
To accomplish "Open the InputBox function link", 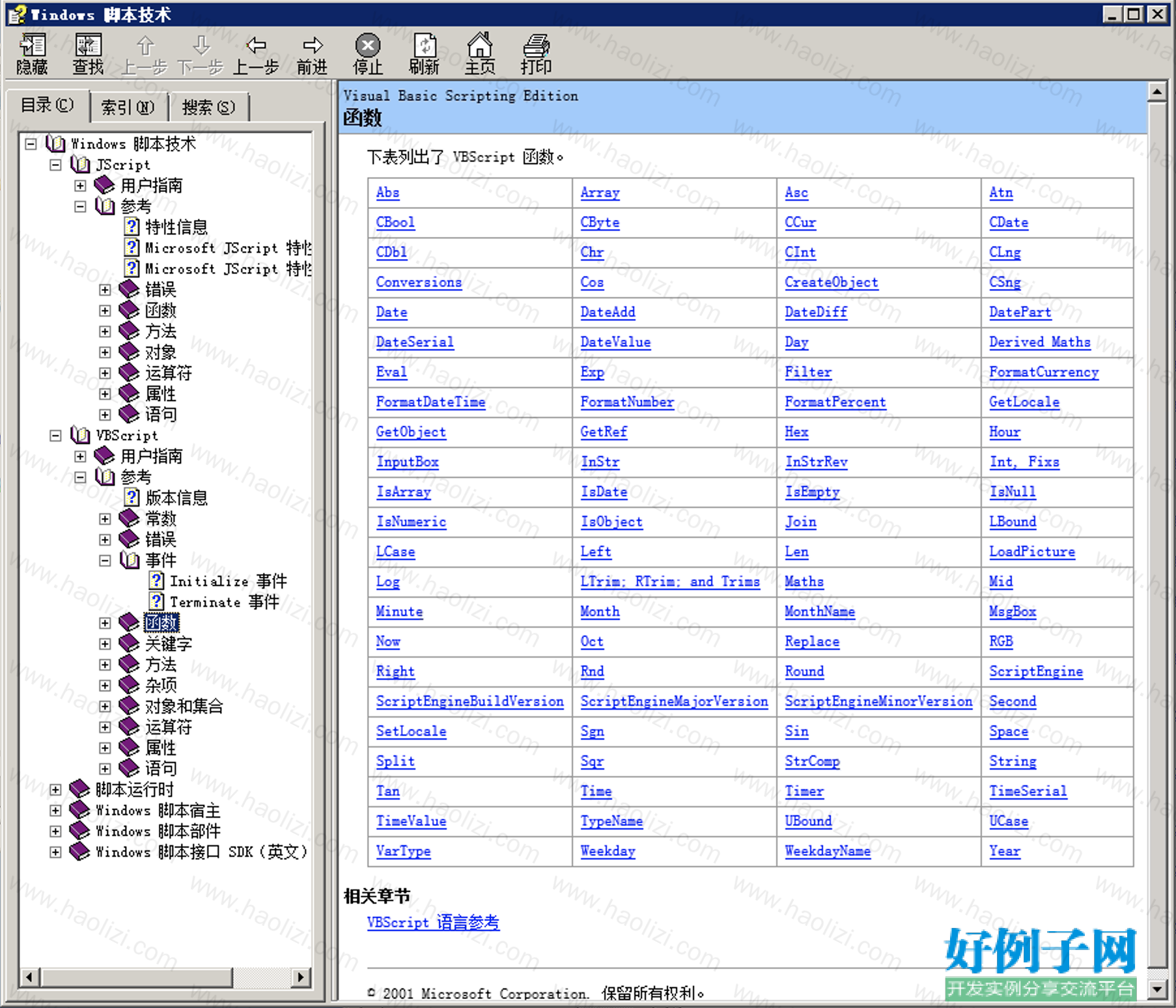I will (408, 462).
